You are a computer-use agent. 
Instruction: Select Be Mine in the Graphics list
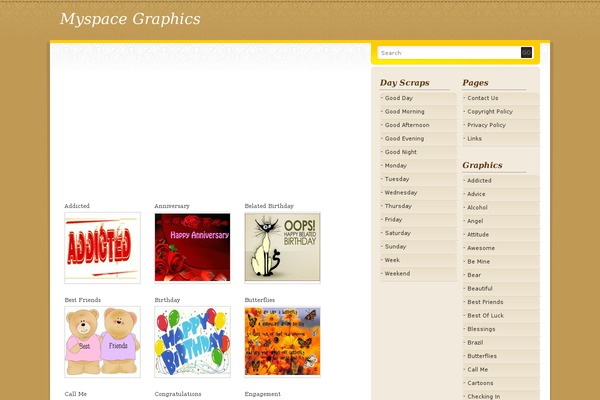pos(478,261)
